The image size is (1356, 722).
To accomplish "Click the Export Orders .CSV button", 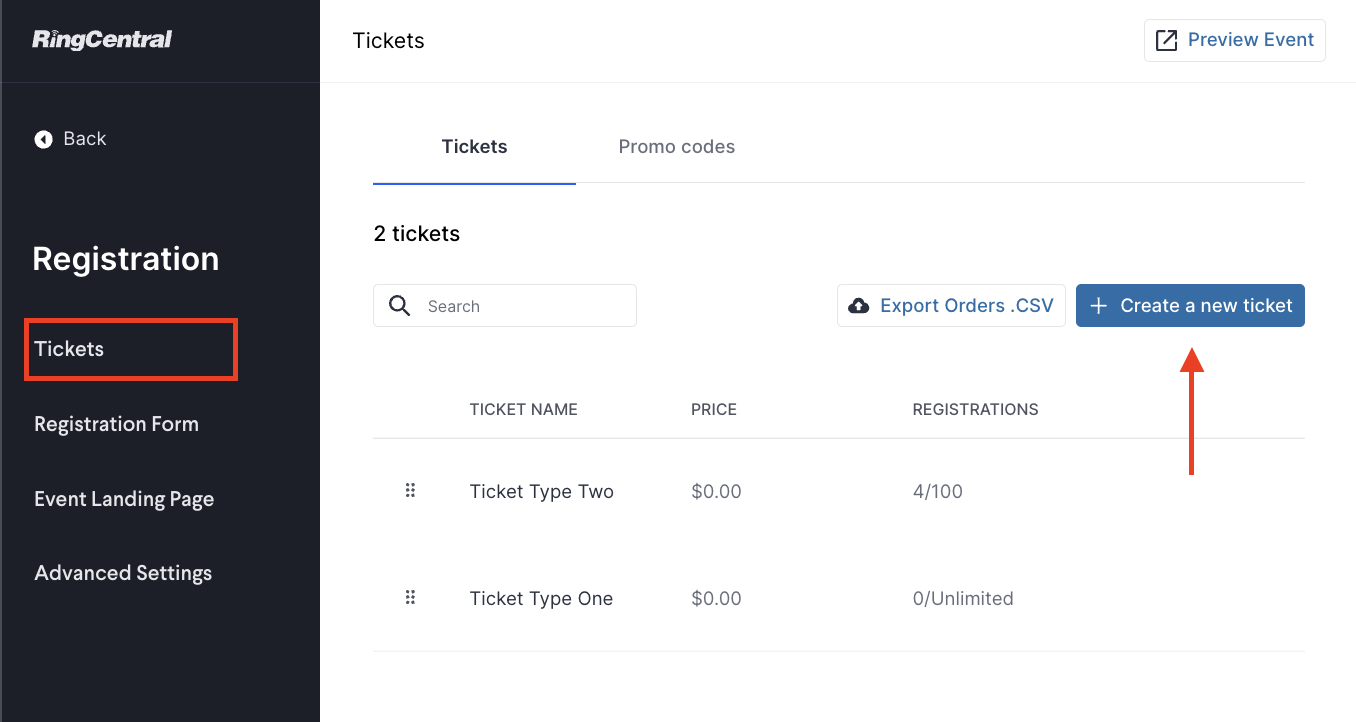I will click(x=951, y=306).
